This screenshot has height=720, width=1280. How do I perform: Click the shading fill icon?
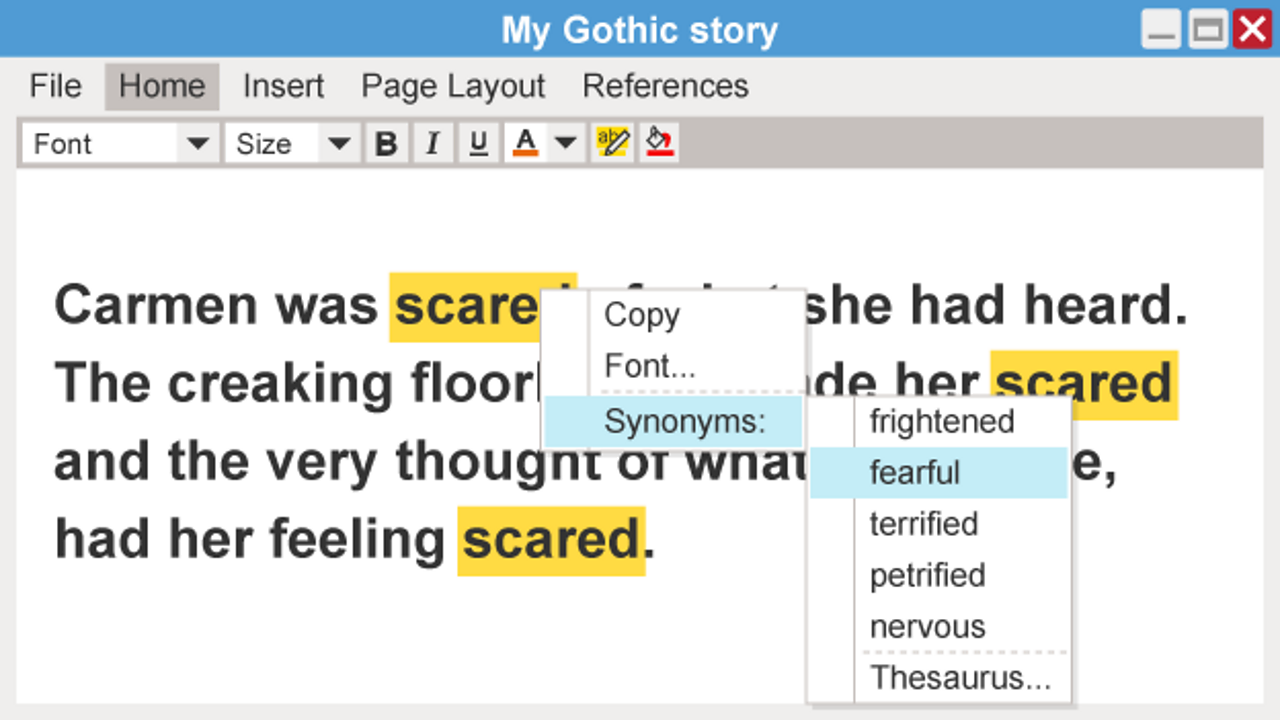pos(658,143)
